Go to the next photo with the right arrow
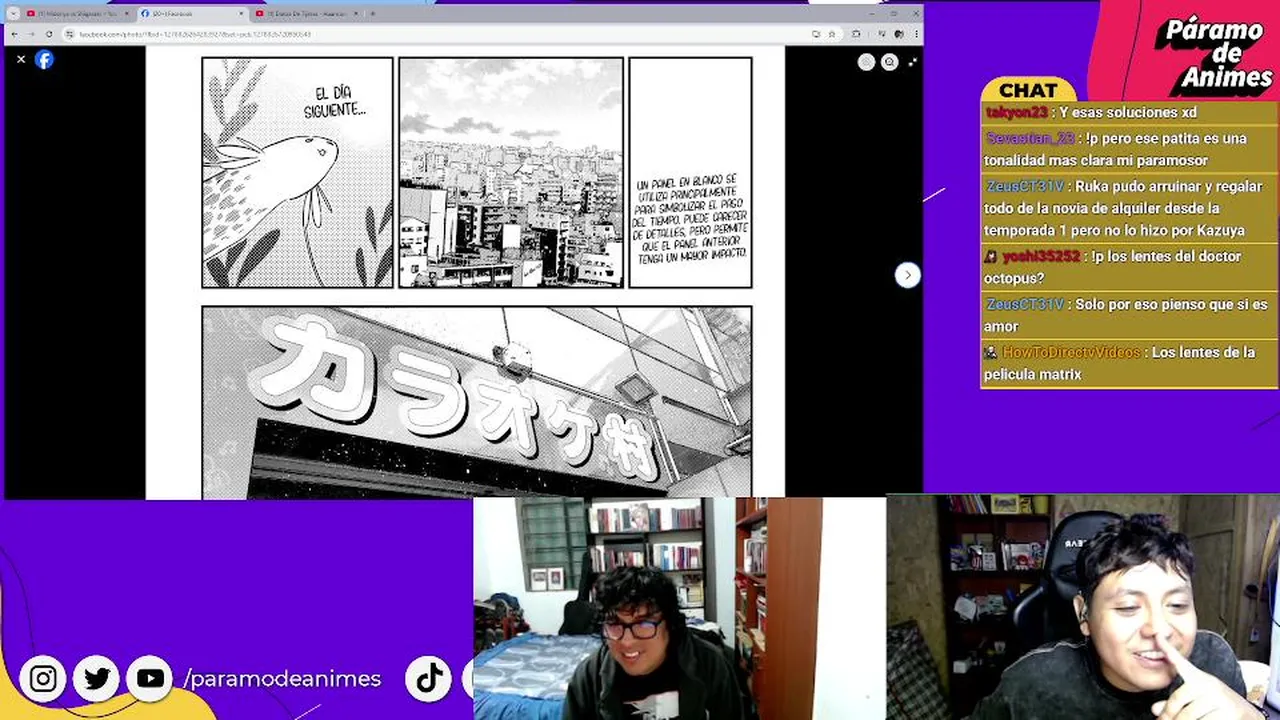 pyautogui.click(x=907, y=275)
